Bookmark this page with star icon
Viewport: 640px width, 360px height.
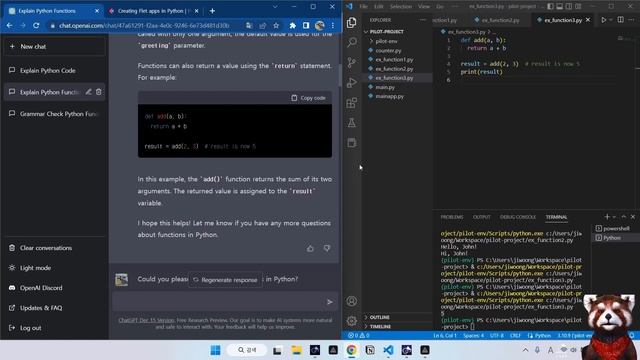click(x=276, y=25)
